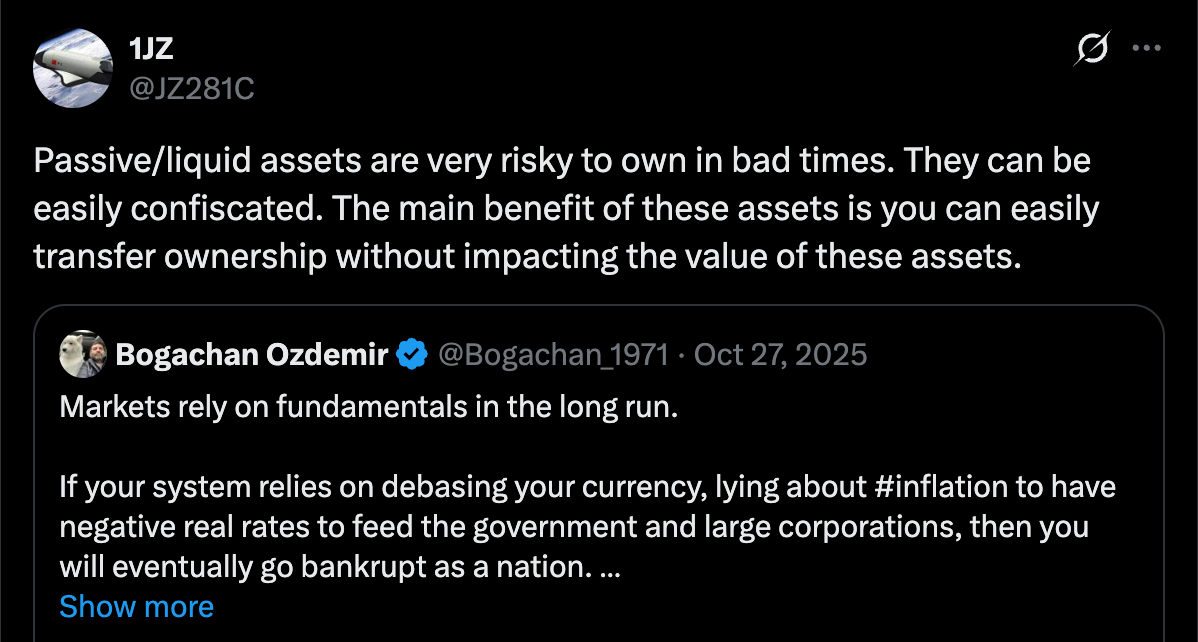The height and width of the screenshot is (642, 1198).
Task: Click Bogachan Ozdemir's small avatar
Action: click(83, 354)
